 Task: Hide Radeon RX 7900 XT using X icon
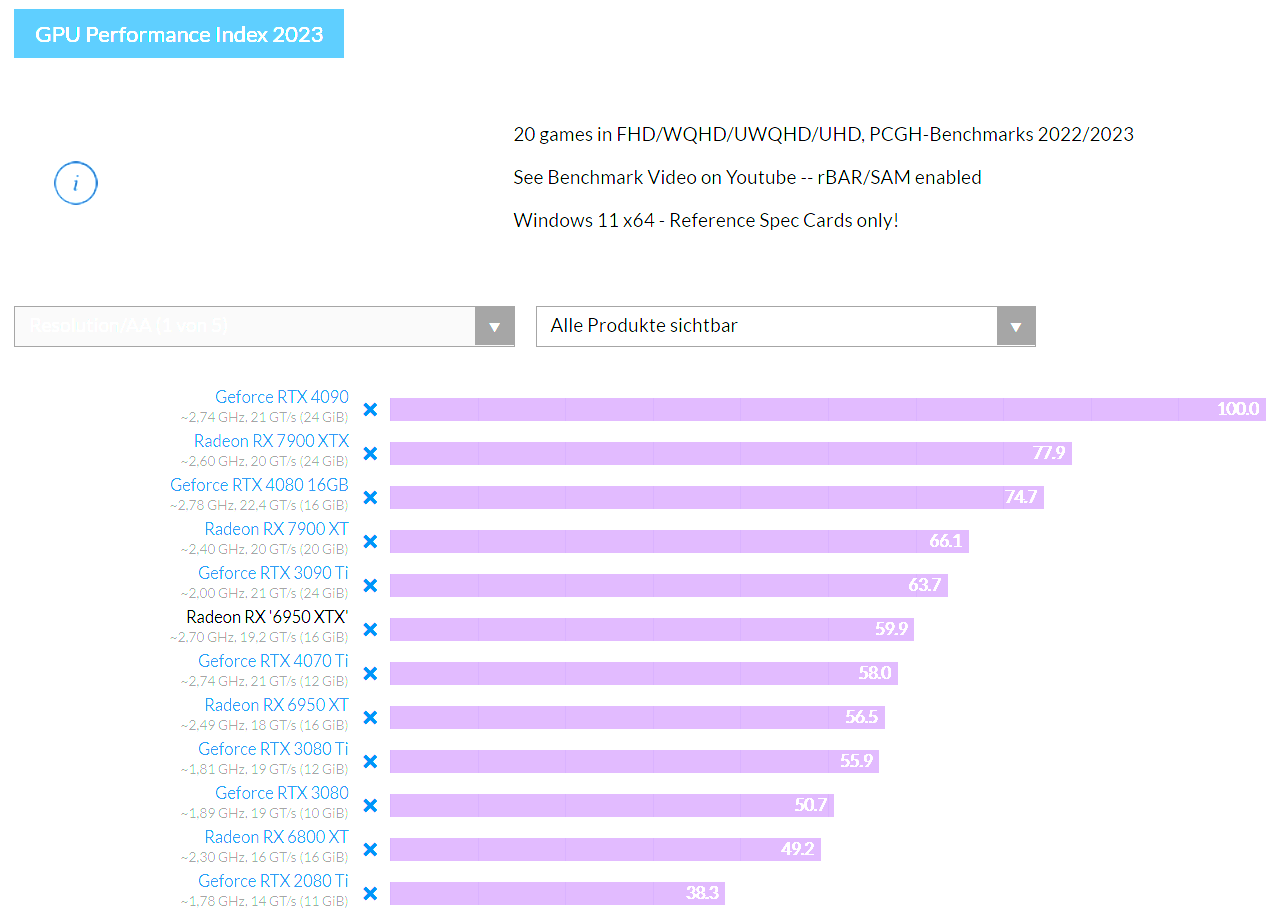tap(370, 541)
